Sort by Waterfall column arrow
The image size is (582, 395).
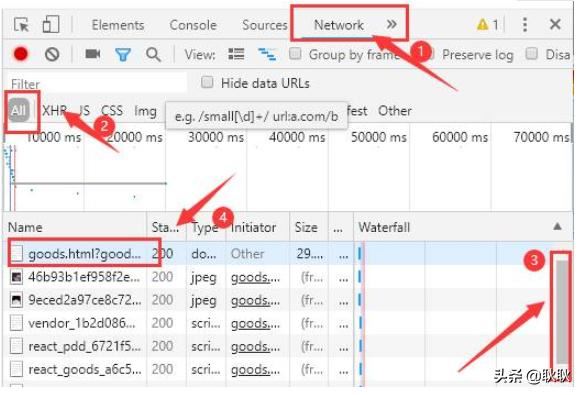pyautogui.click(x=558, y=226)
